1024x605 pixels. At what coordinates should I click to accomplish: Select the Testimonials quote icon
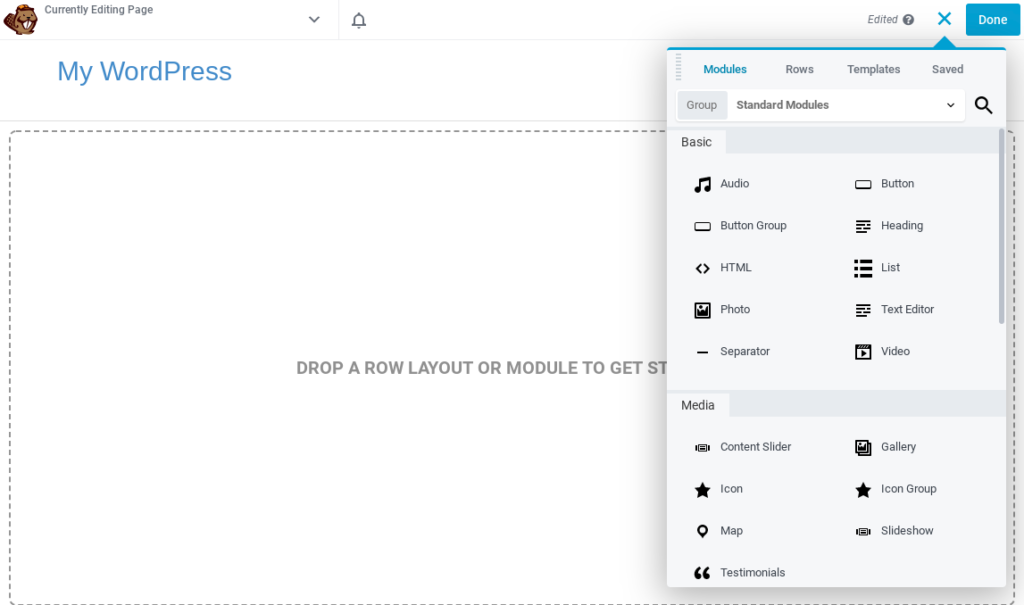click(x=703, y=573)
